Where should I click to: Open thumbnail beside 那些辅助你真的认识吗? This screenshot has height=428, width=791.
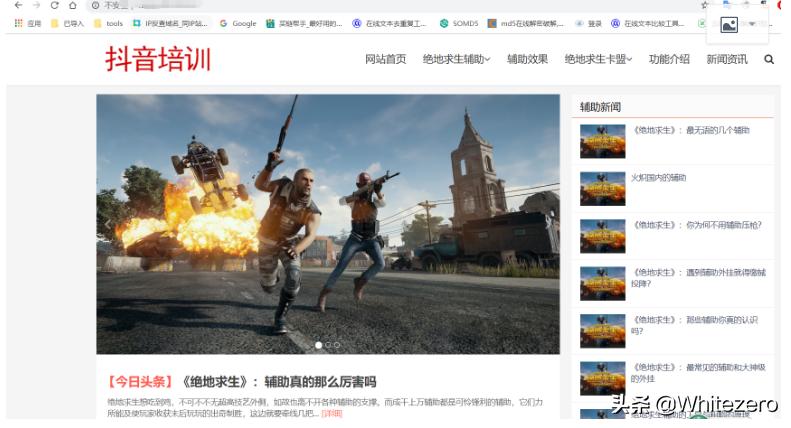(602, 331)
